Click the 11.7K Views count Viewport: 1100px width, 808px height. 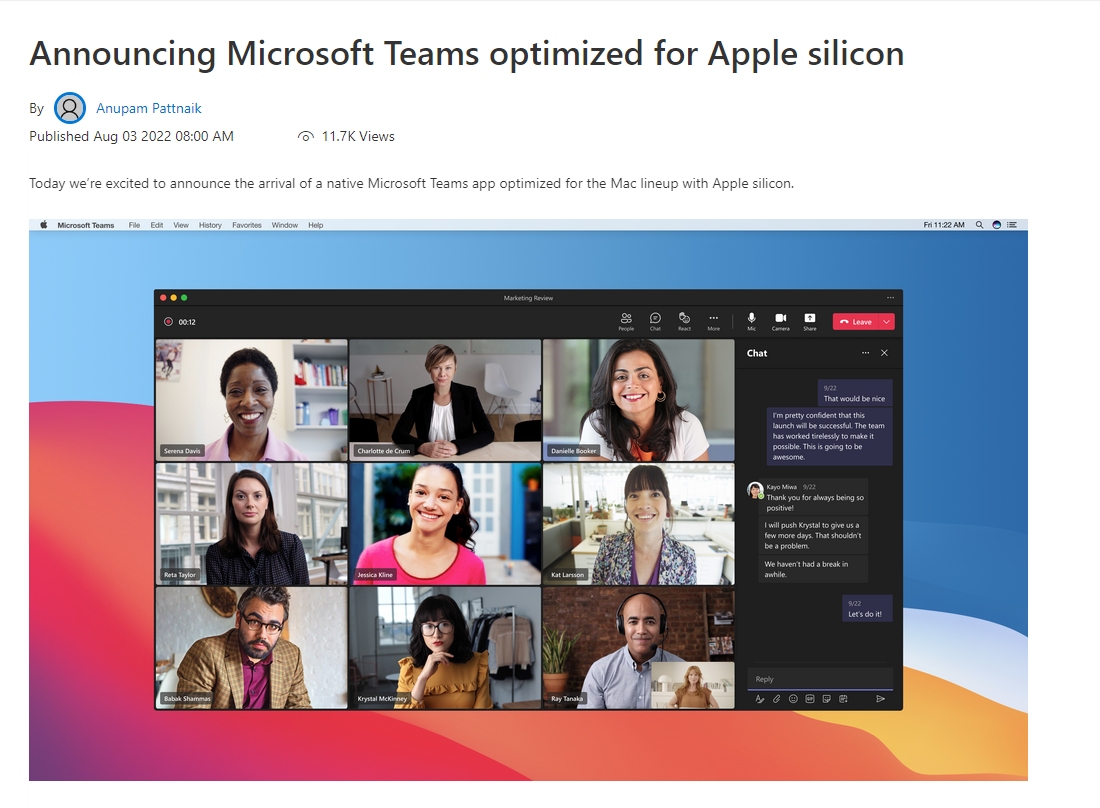(x=358, y=137)
